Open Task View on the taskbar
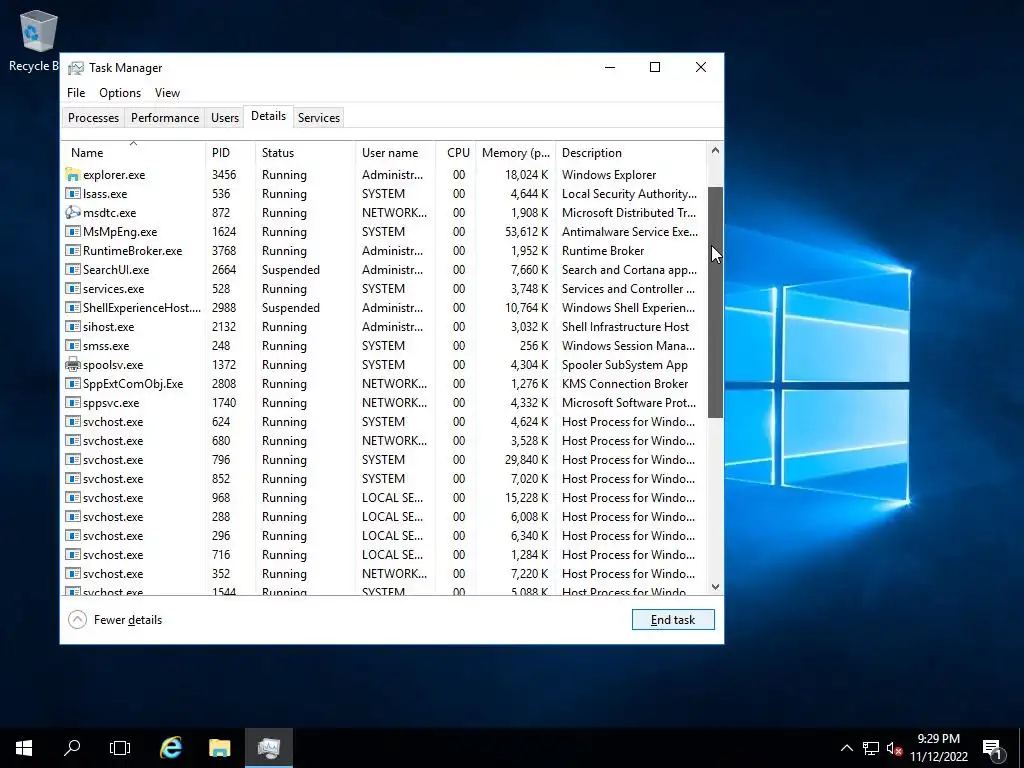 click(x=120, y=748)
